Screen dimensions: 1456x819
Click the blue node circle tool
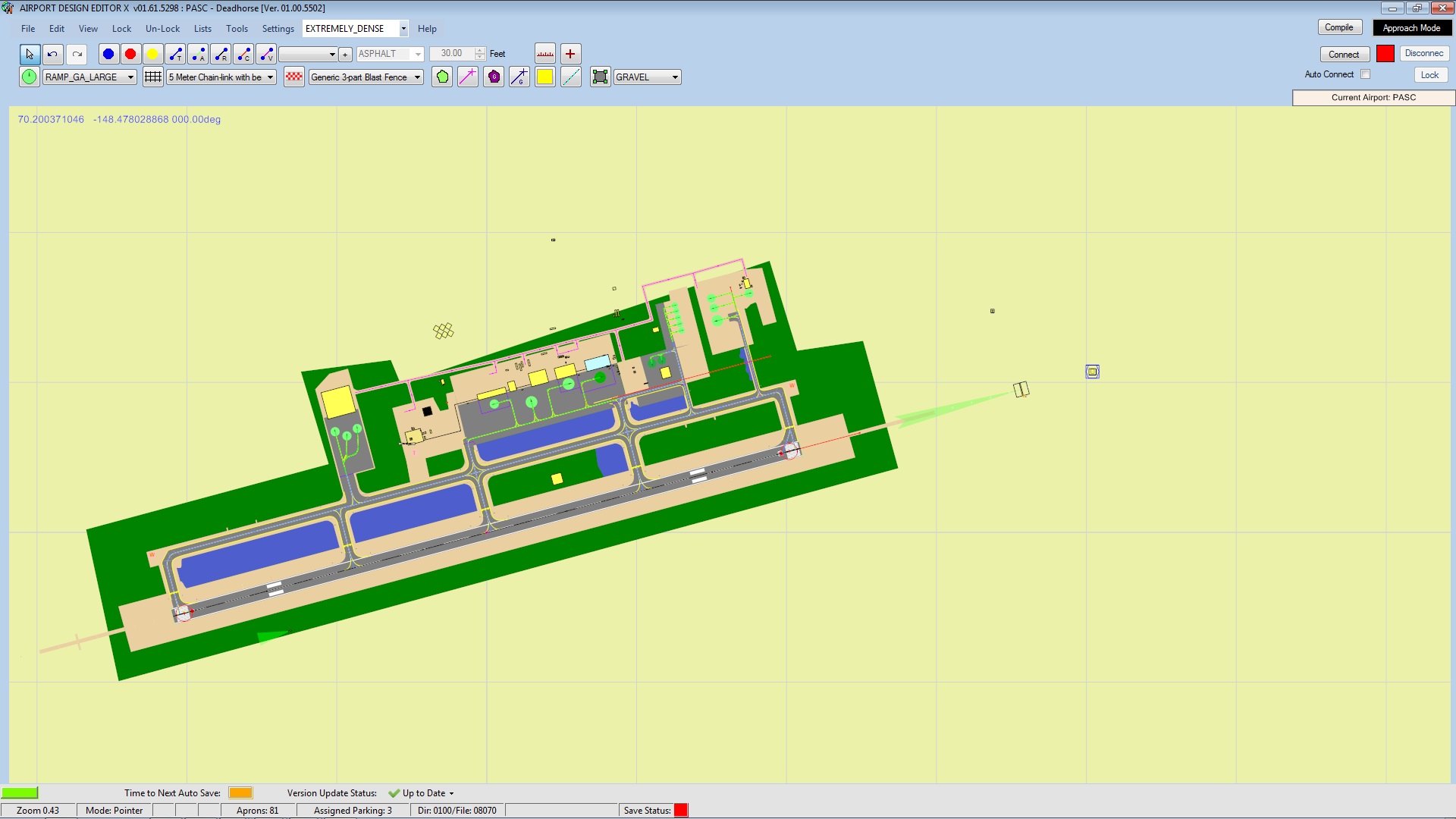pyautogui.click(x=108, y=54)
